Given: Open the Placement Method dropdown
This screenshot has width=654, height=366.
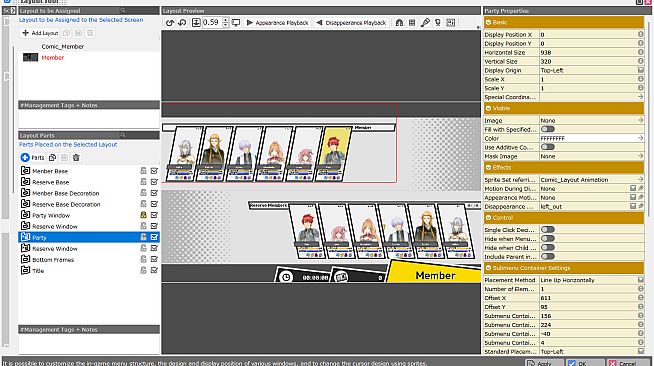Looking at the screenshot, I should tap(641, 280).
